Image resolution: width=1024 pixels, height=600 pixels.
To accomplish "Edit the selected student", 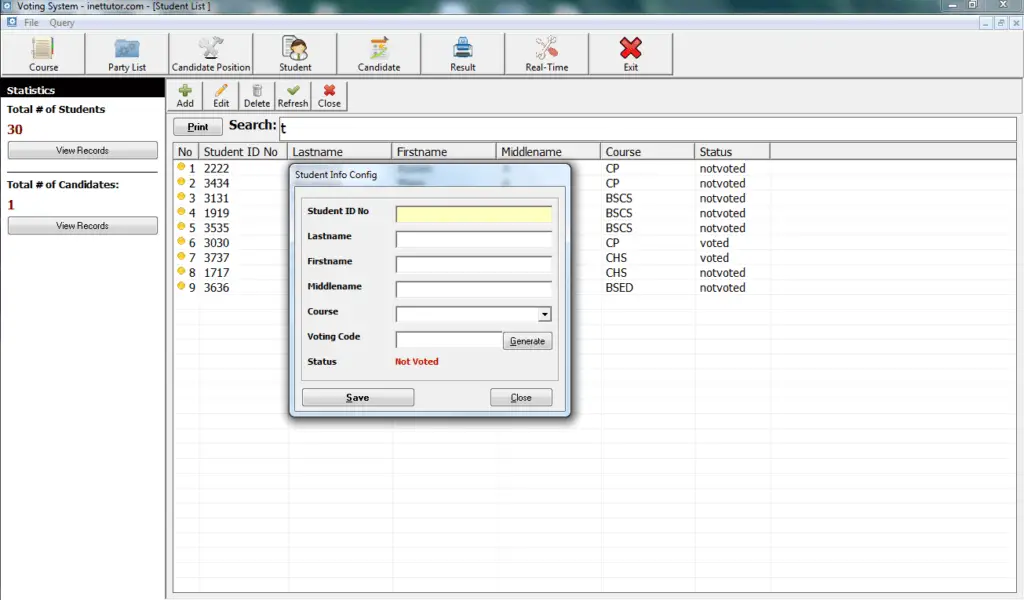I will pos(220,95).
